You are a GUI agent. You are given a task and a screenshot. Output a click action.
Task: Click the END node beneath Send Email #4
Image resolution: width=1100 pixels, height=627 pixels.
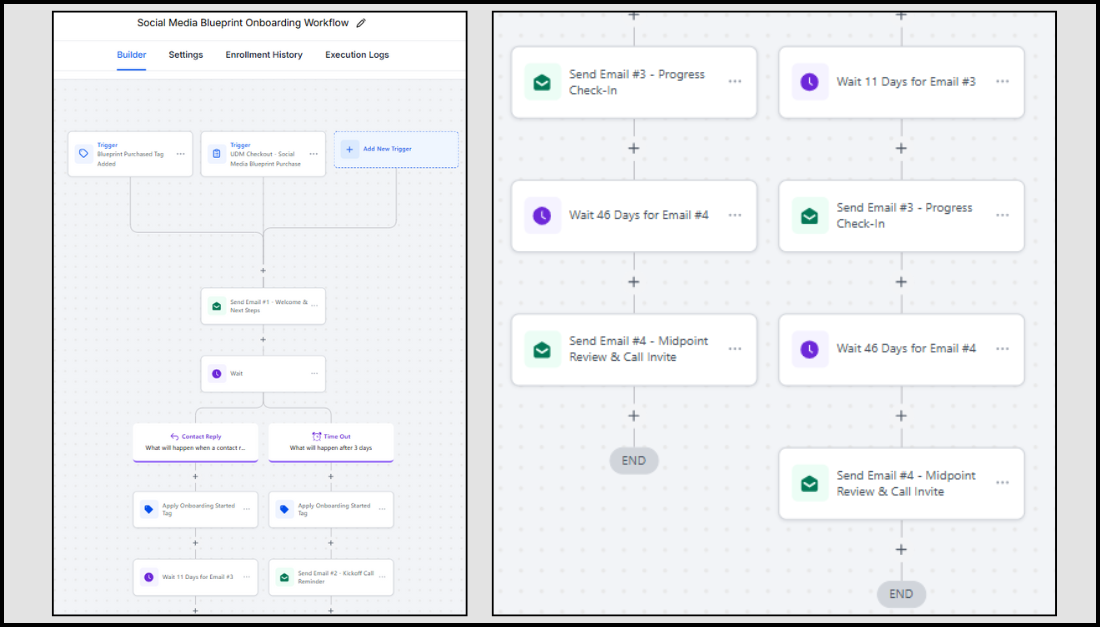(x=901, y=593)
